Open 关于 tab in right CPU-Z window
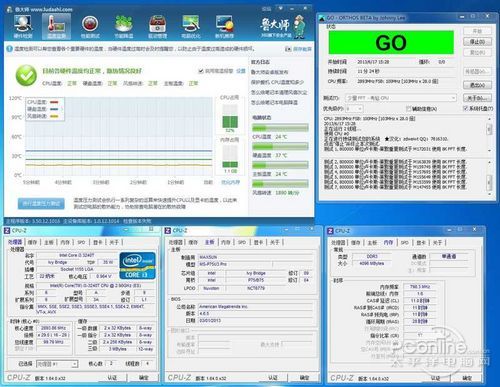The image size is (500, 387). point(437,243)
